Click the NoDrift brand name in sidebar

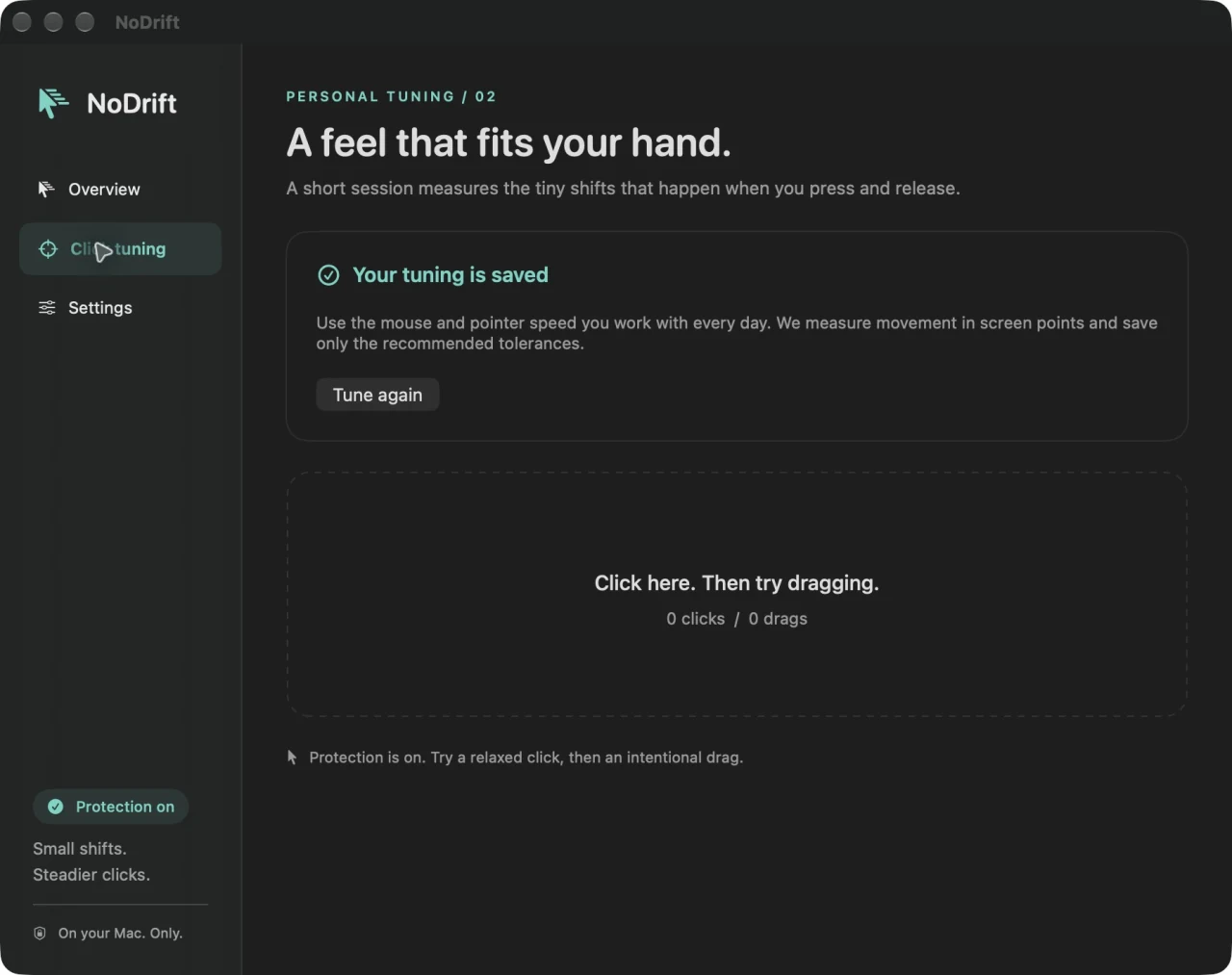(x=132, y=103)
